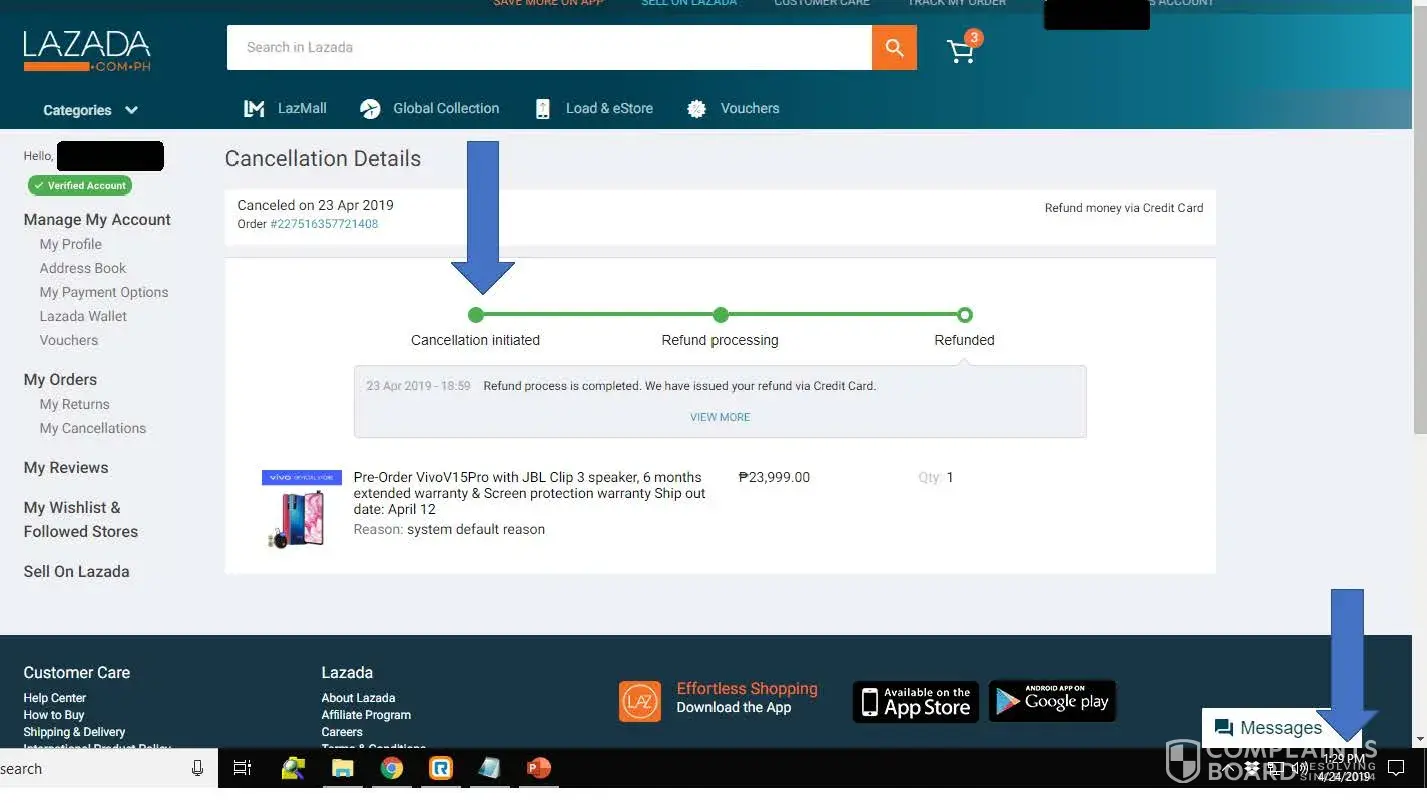Image resolution: width=1427 pixels, height=803 pixels.
Task: Open the Messages chat button
Action: (x=1281, y=728)
